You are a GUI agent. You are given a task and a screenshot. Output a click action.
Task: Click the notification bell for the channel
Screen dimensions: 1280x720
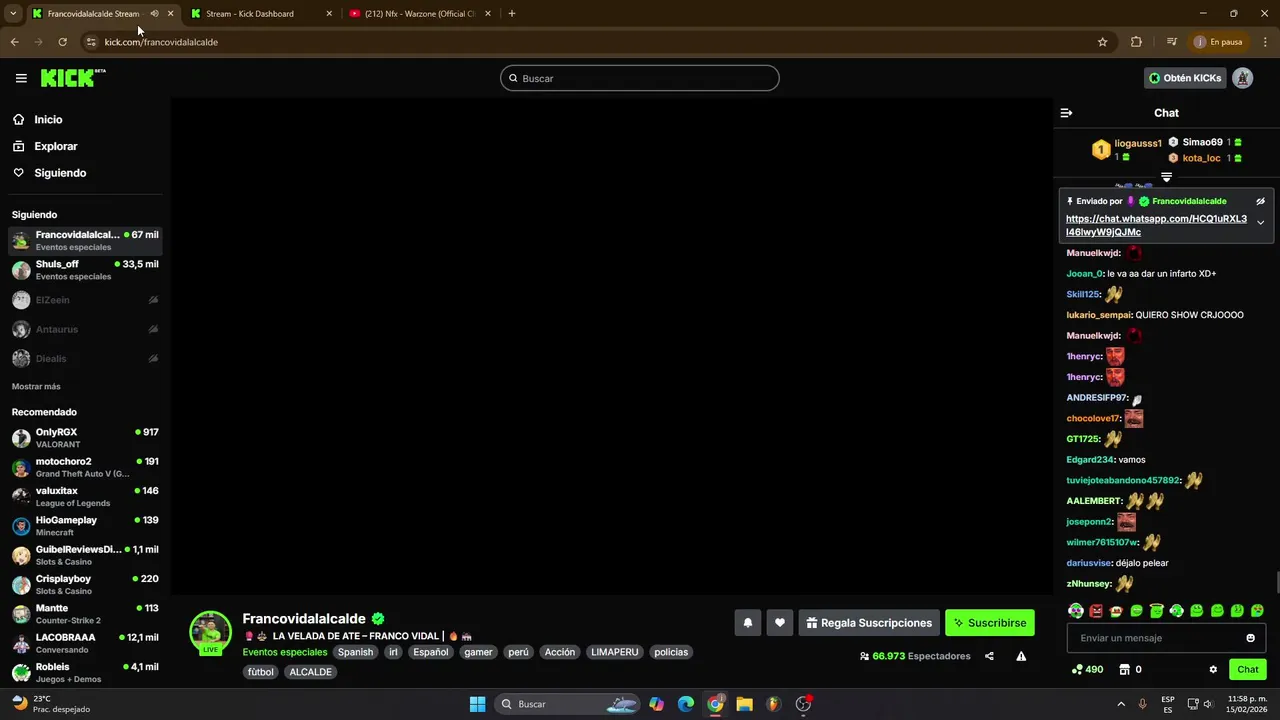(747, 623)
